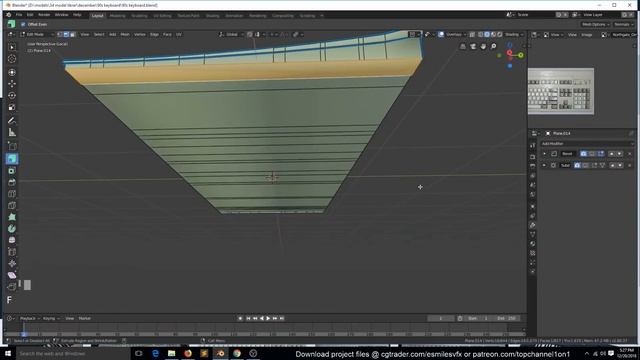Expand the Subdivision modifier panel
Image resolution: width=640 pixels, height=360 pixels.
[544, 165]
